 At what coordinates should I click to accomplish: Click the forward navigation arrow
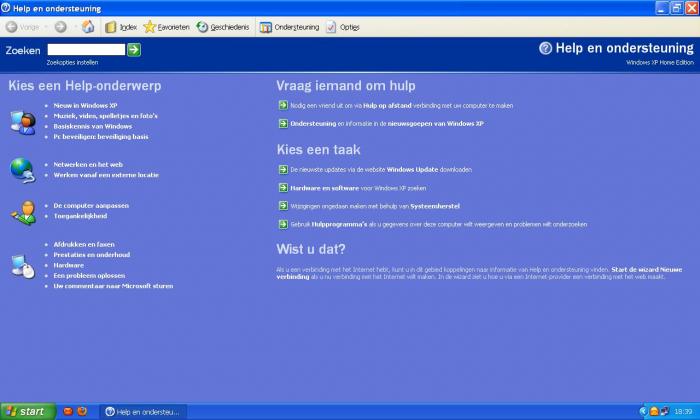coord(60,27)
